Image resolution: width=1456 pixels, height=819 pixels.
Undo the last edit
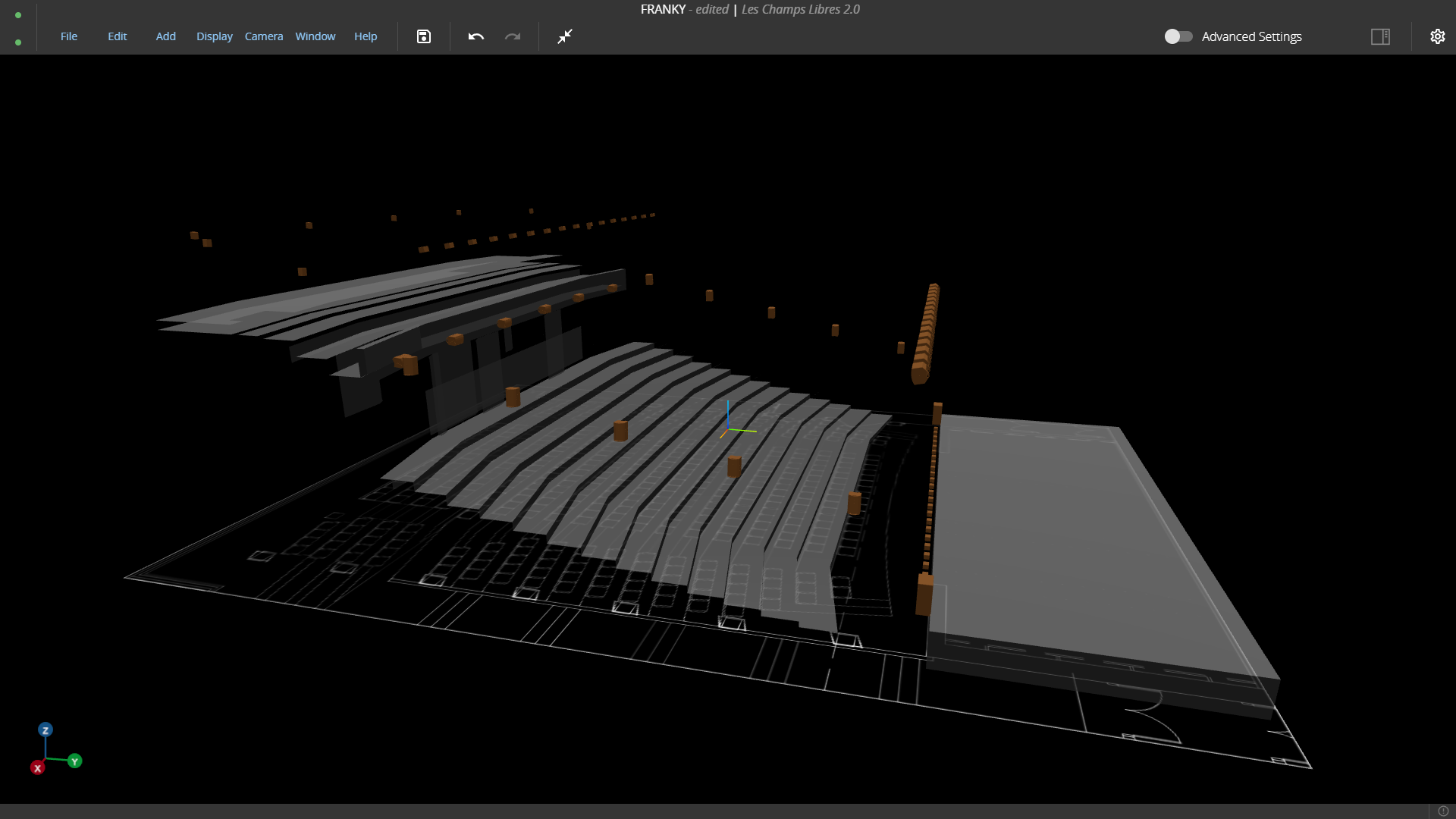475,36
